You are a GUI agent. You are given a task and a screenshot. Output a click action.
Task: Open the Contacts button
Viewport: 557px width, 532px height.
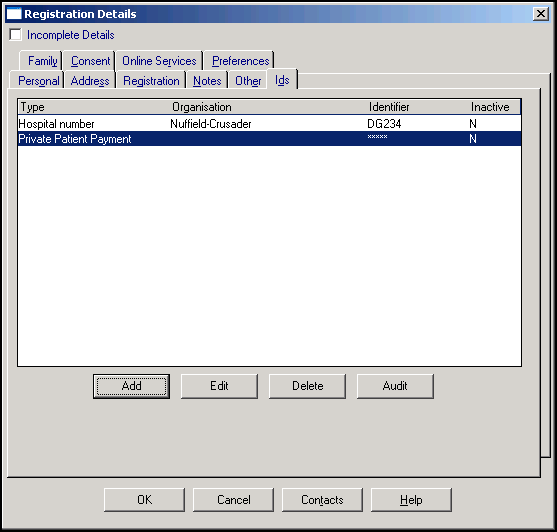(322, 500)
